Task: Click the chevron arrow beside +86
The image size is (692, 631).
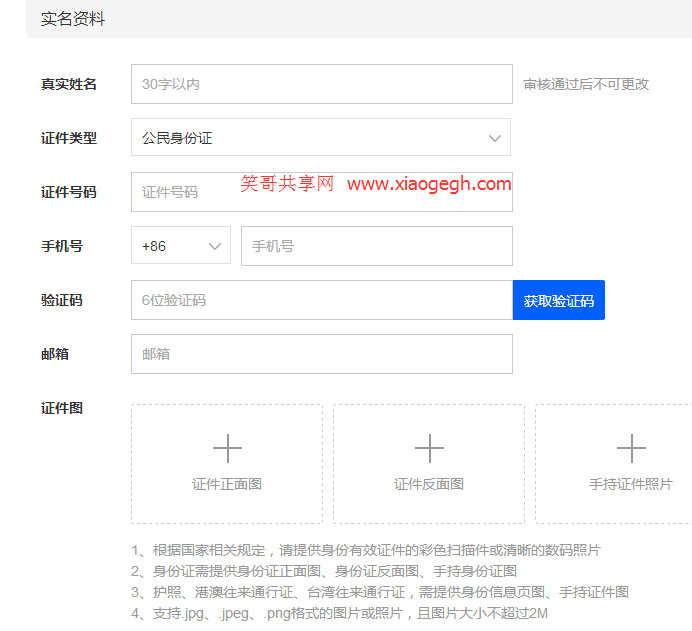Action: [215, 246]
